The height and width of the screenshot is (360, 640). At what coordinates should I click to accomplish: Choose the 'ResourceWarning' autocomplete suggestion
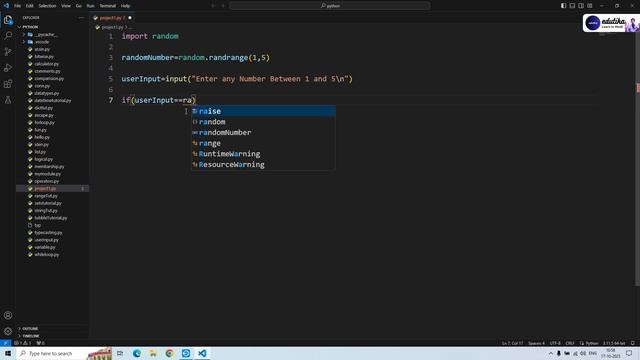(263, 164)
